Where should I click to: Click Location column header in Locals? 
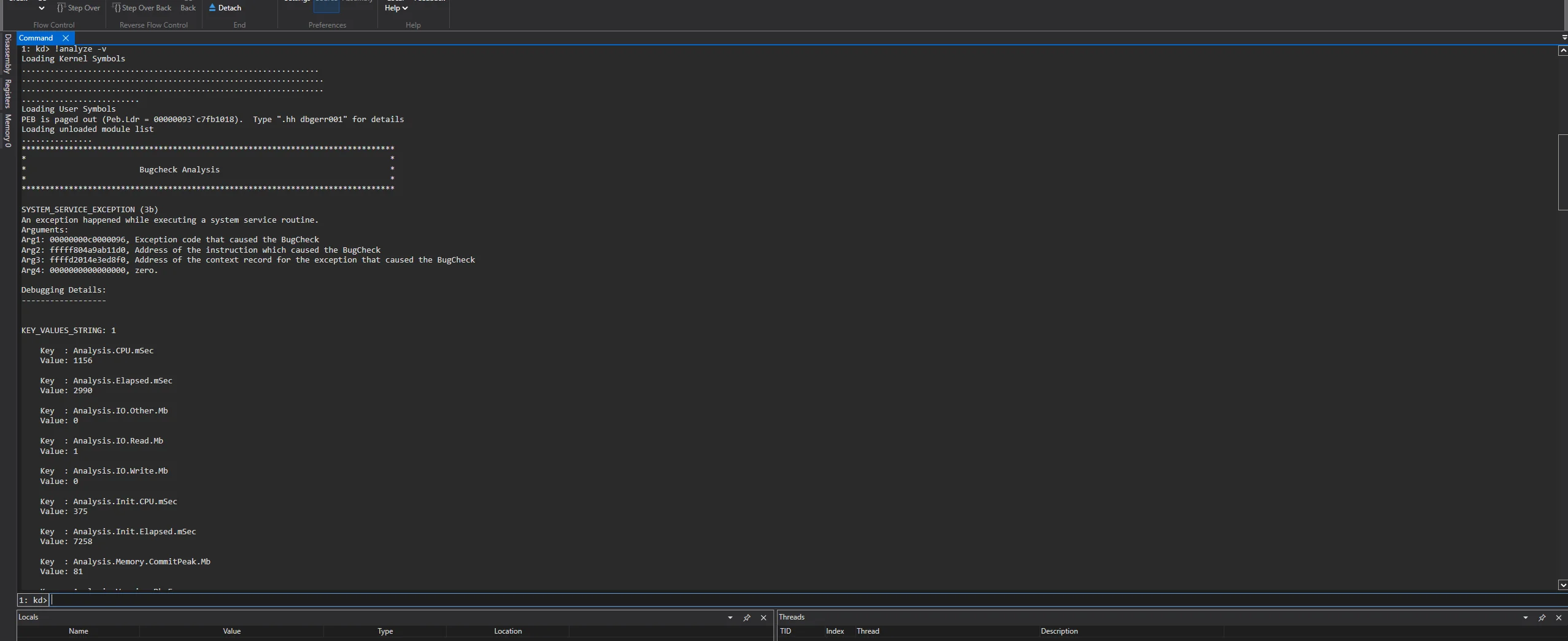click(x=508, y=631)
